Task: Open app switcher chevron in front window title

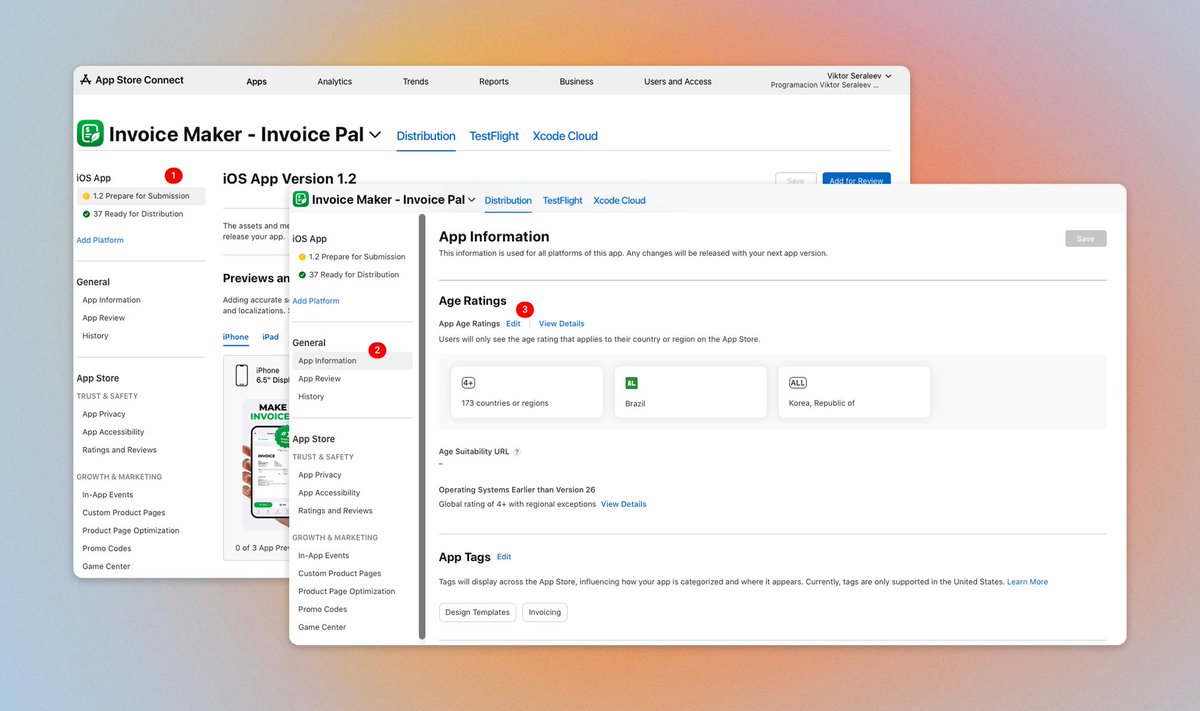Action: click(x=471, y=200)
